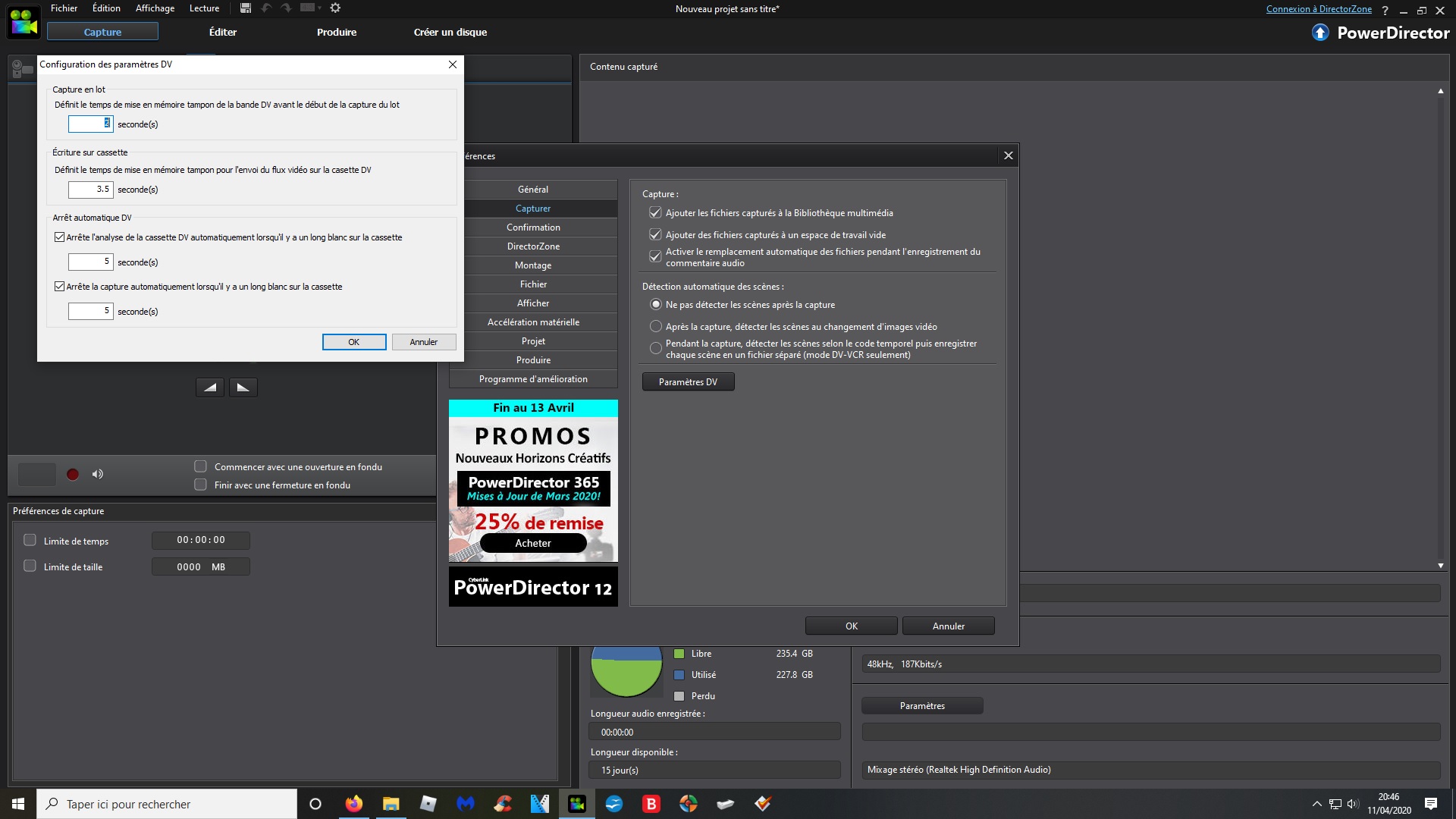
Task: Click the red record button
Action: coord(73,475)
